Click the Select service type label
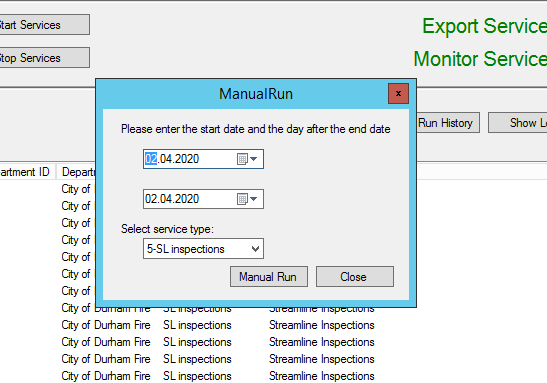Image resolution: width=547 pixels, height=383 pixels. pyautogui.click(x=167, y=229)
